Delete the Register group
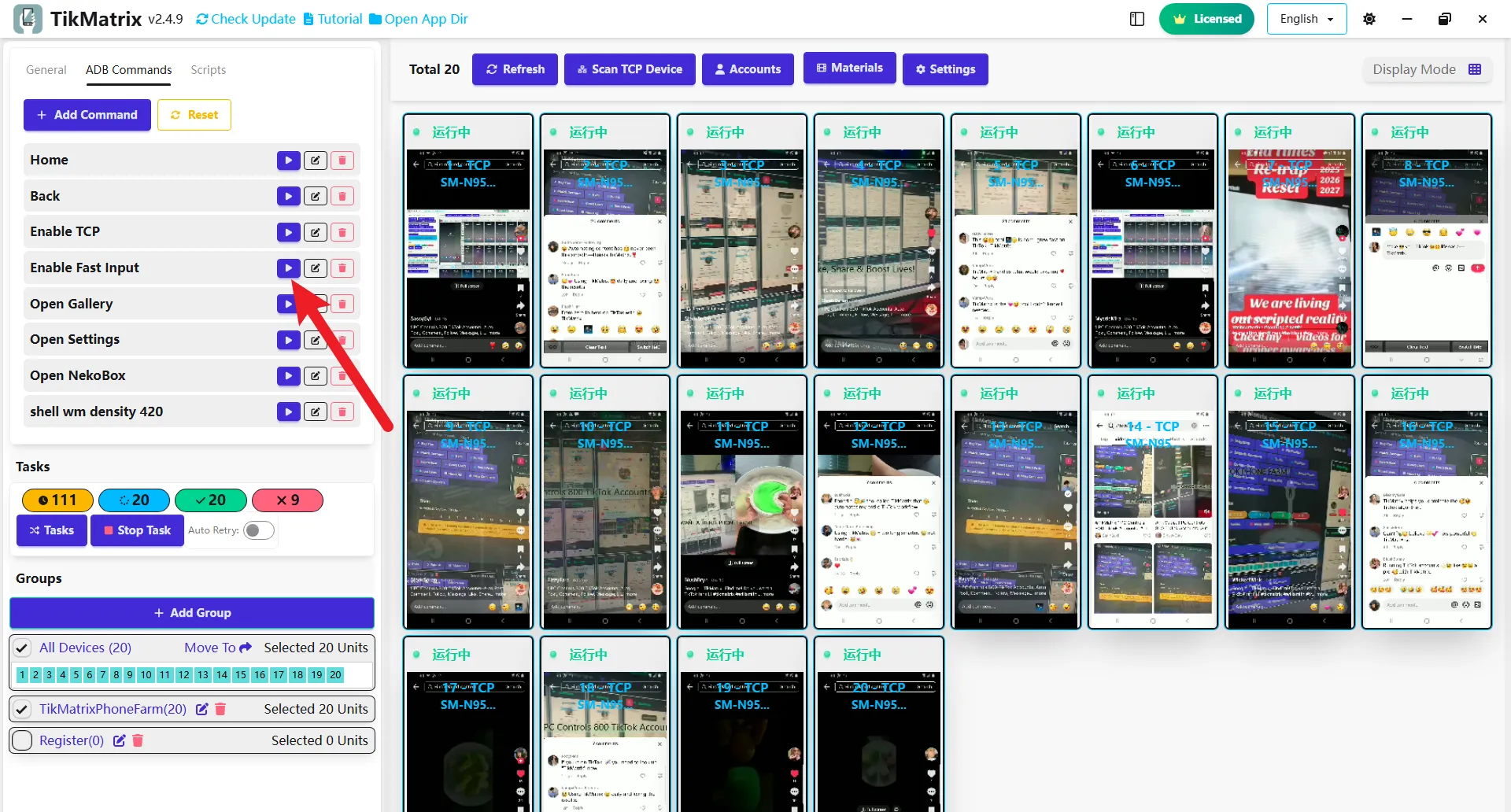Viewport: 1511px width, 812px height. (x=139, y=740)
